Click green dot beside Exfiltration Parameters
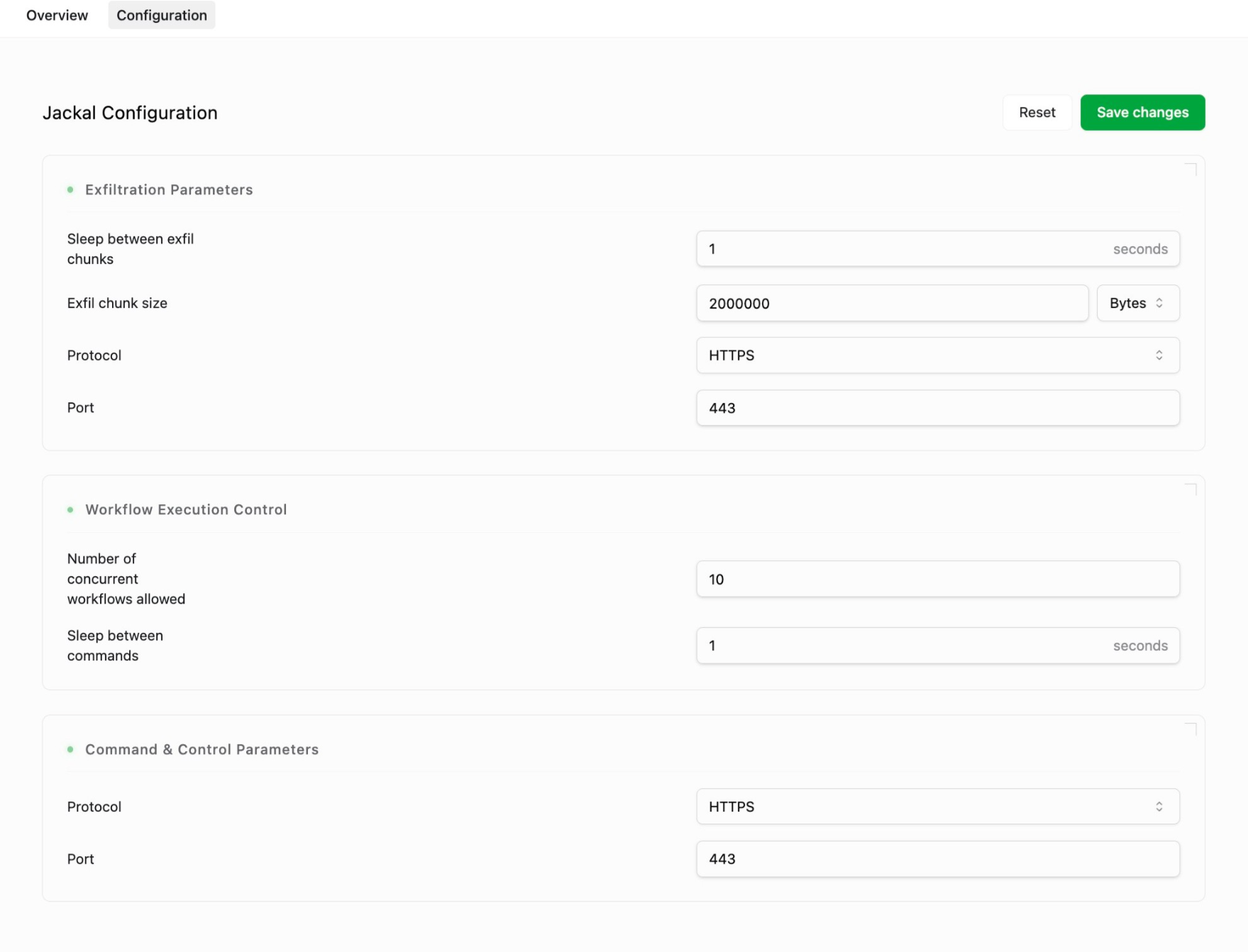Image resolution: width=1248 pixels, height=952 pixels. point(70,190)
